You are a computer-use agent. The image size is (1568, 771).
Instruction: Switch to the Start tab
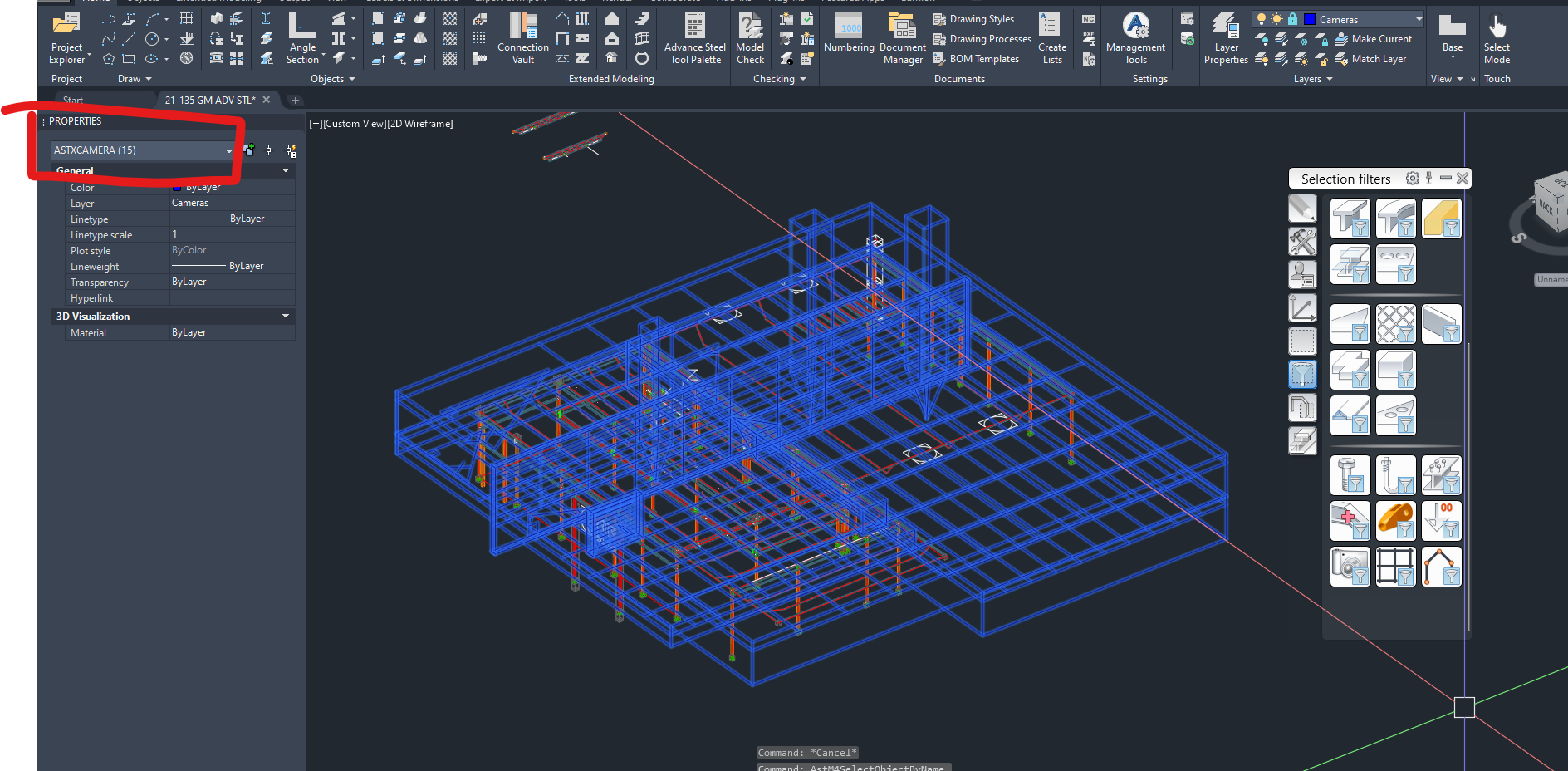pos(73,100)
